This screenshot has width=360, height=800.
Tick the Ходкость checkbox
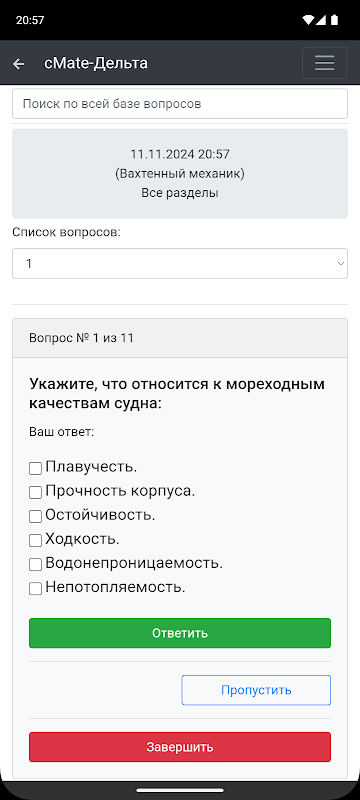(35, 540)
